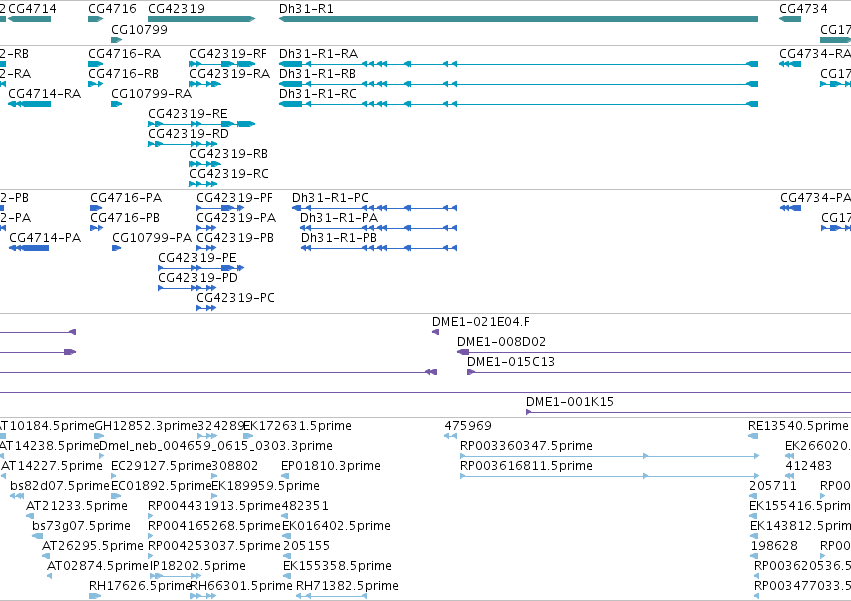Screen dimensions: 851x601
Task: Select transcript Dh31-R1-RB label
Action: [317, 74]
